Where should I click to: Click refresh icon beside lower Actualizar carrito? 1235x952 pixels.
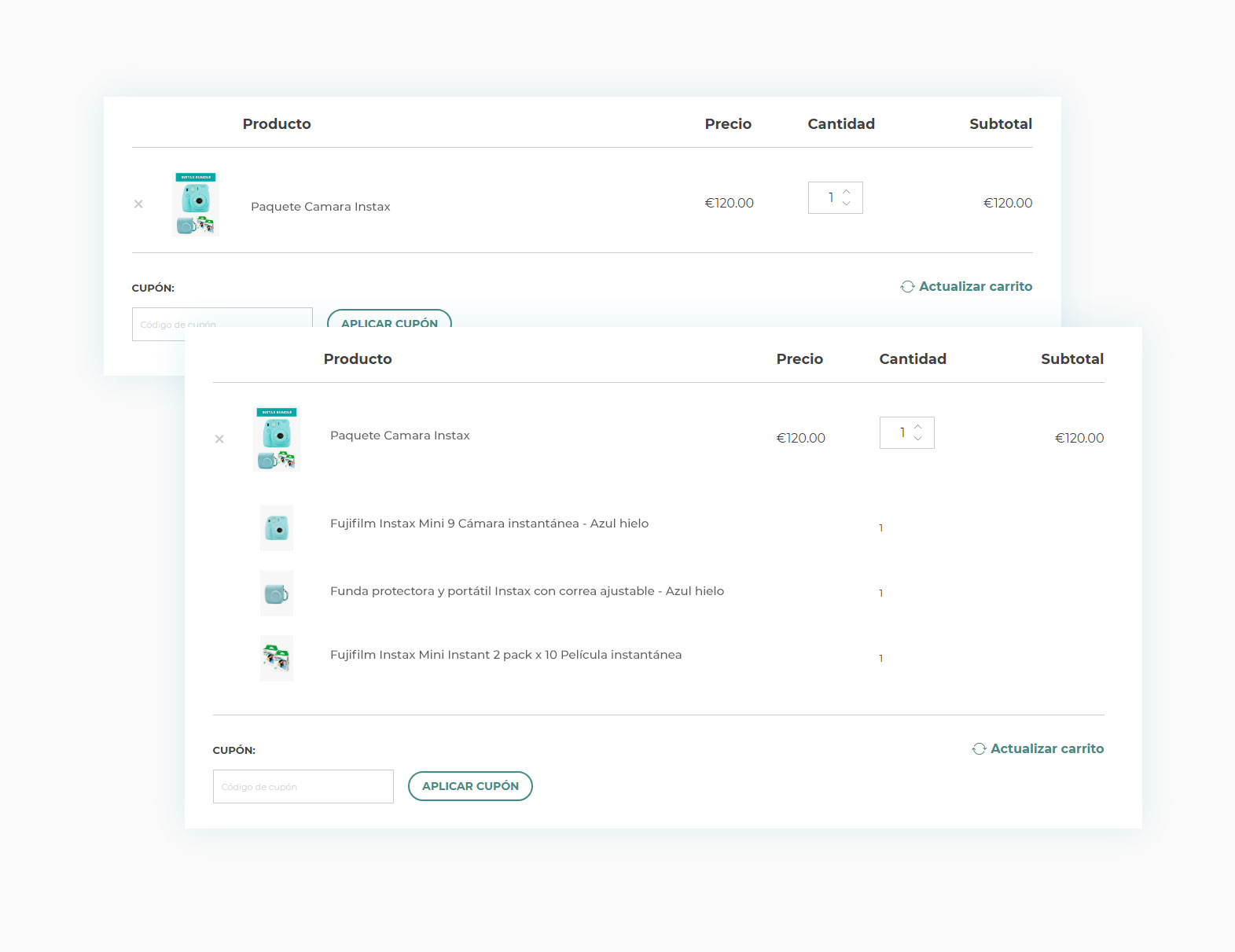(979, 749)
